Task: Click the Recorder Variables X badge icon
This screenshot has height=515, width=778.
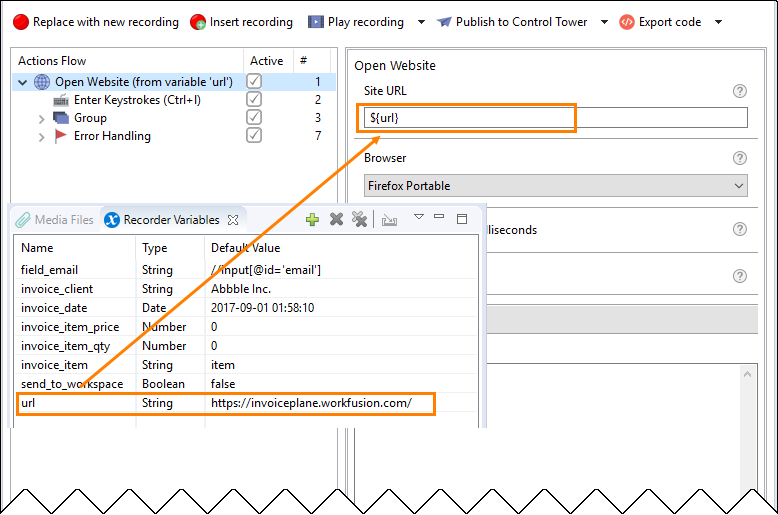Action: (x=112, y=220)
